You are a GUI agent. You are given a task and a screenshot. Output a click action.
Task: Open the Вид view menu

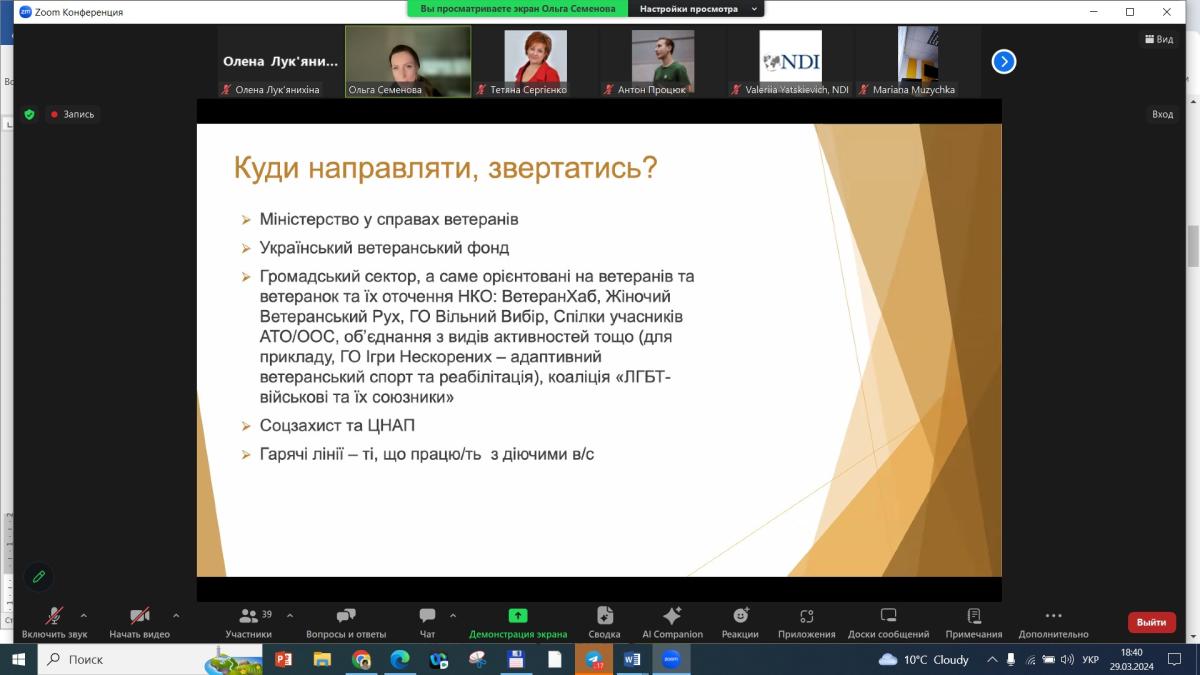point(1159,39)
